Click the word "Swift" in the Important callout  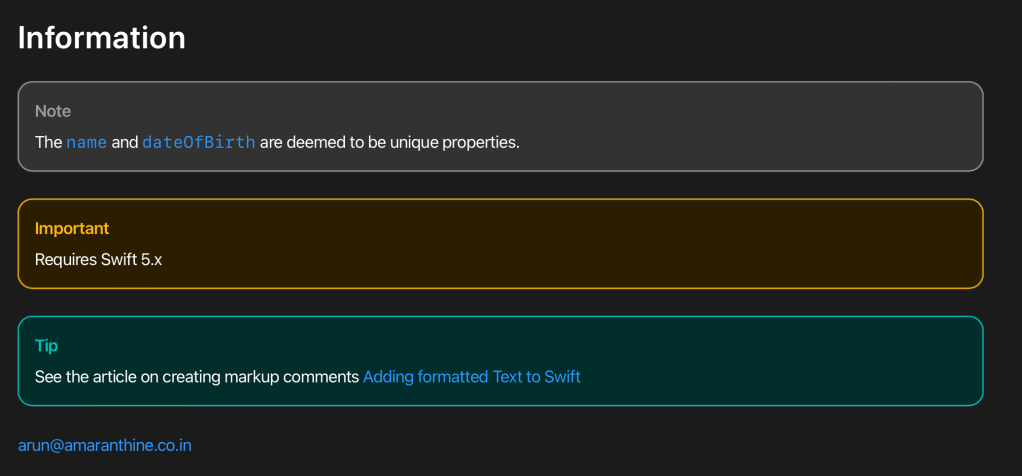121,260
